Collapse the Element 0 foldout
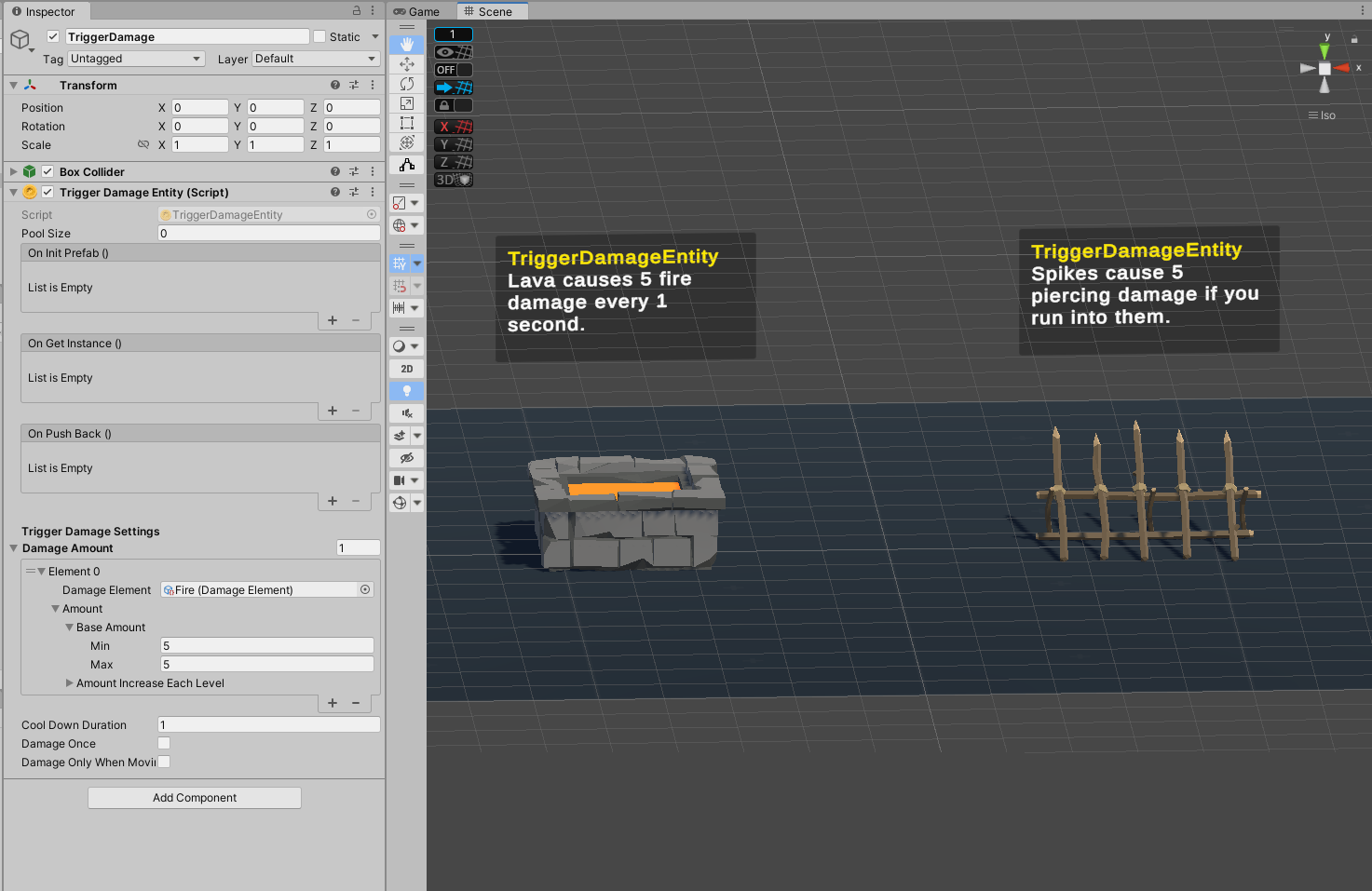The image size is (1372, 891). click(x=41, y=571)
